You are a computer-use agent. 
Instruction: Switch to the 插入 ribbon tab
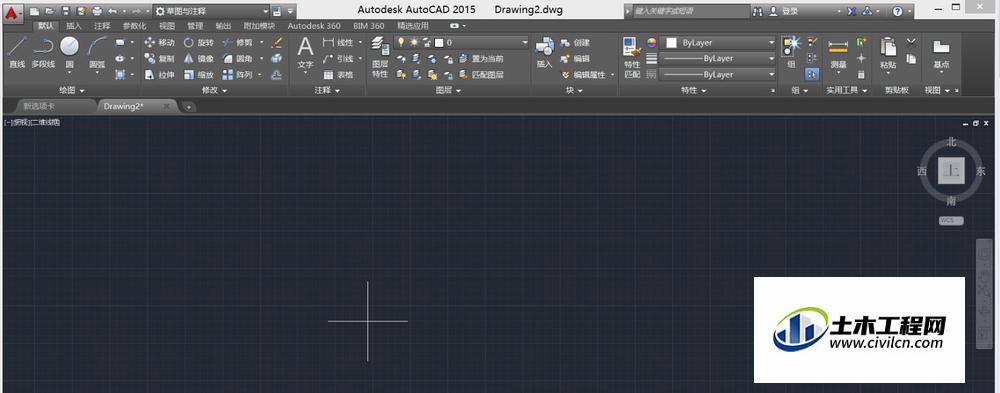(x=74, y=26)
